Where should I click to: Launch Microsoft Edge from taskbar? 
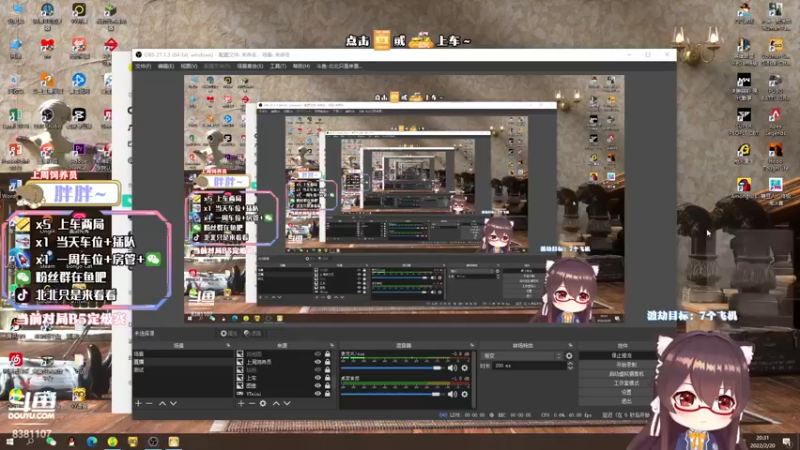click(x=92, y=441)
